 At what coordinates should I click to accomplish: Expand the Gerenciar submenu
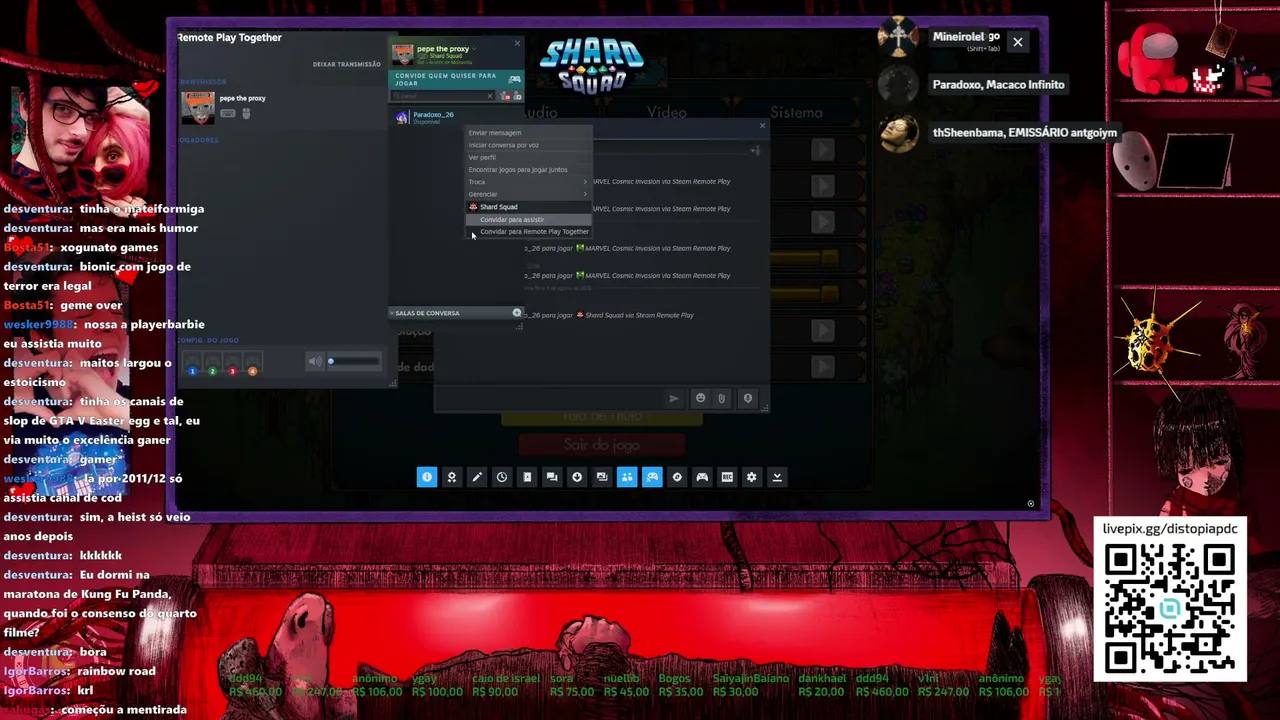point(529,194)
